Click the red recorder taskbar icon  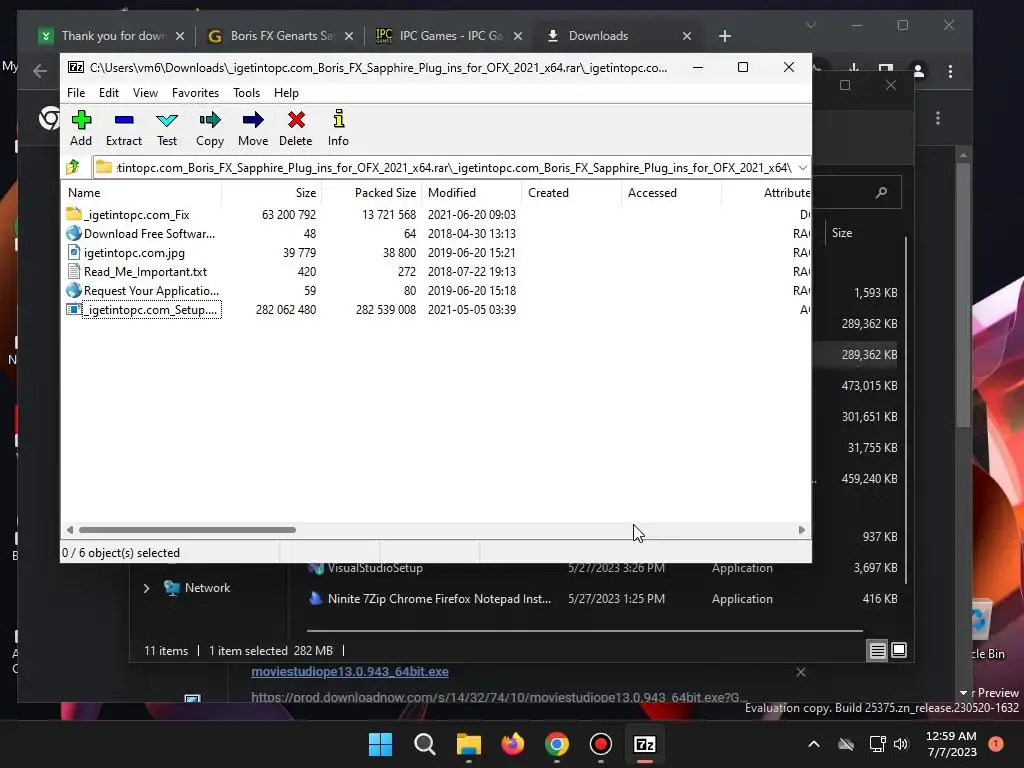(600, 744)
